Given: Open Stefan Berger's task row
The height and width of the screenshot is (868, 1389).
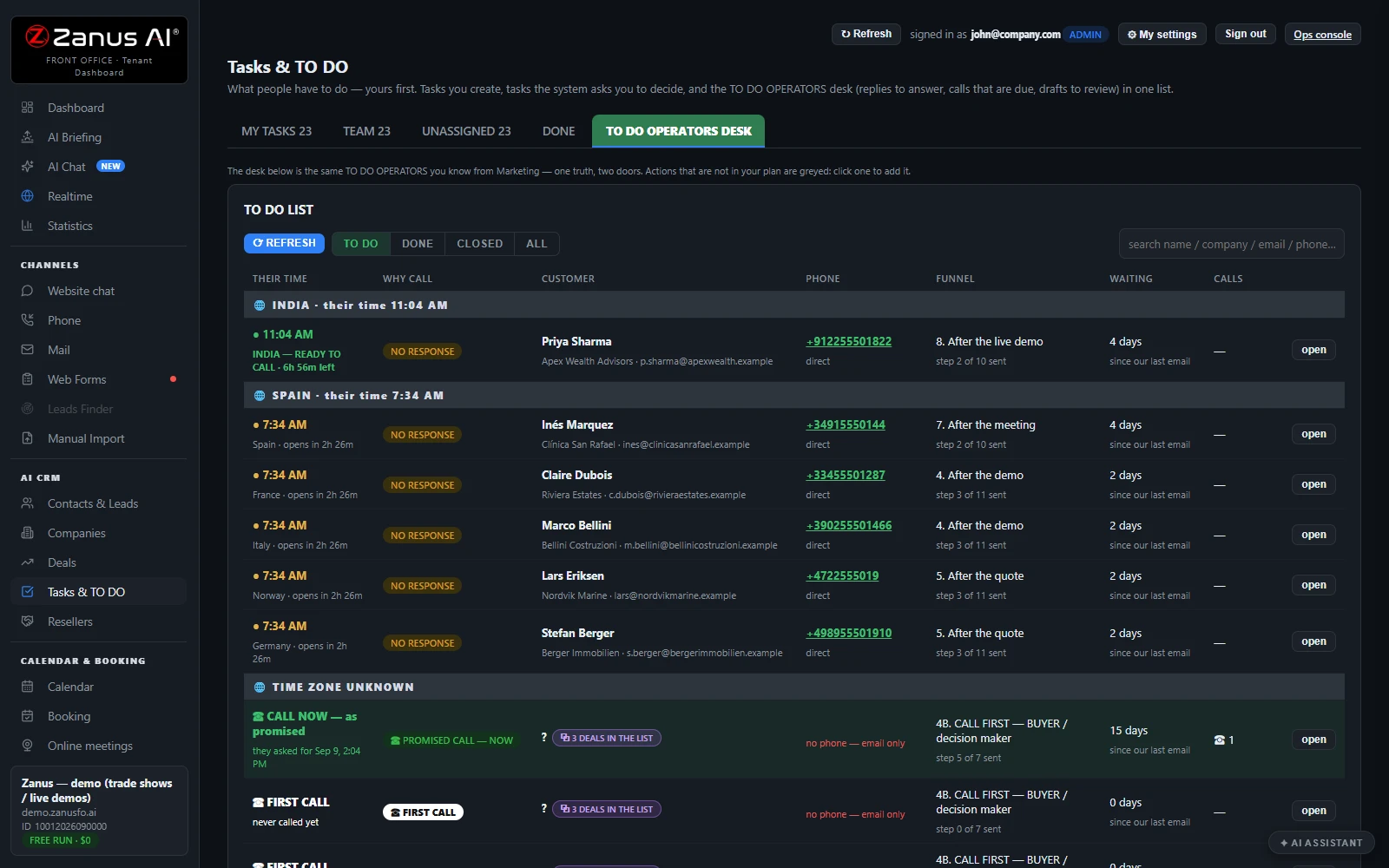Looking at the screenshot, I should click(1313, 641).
